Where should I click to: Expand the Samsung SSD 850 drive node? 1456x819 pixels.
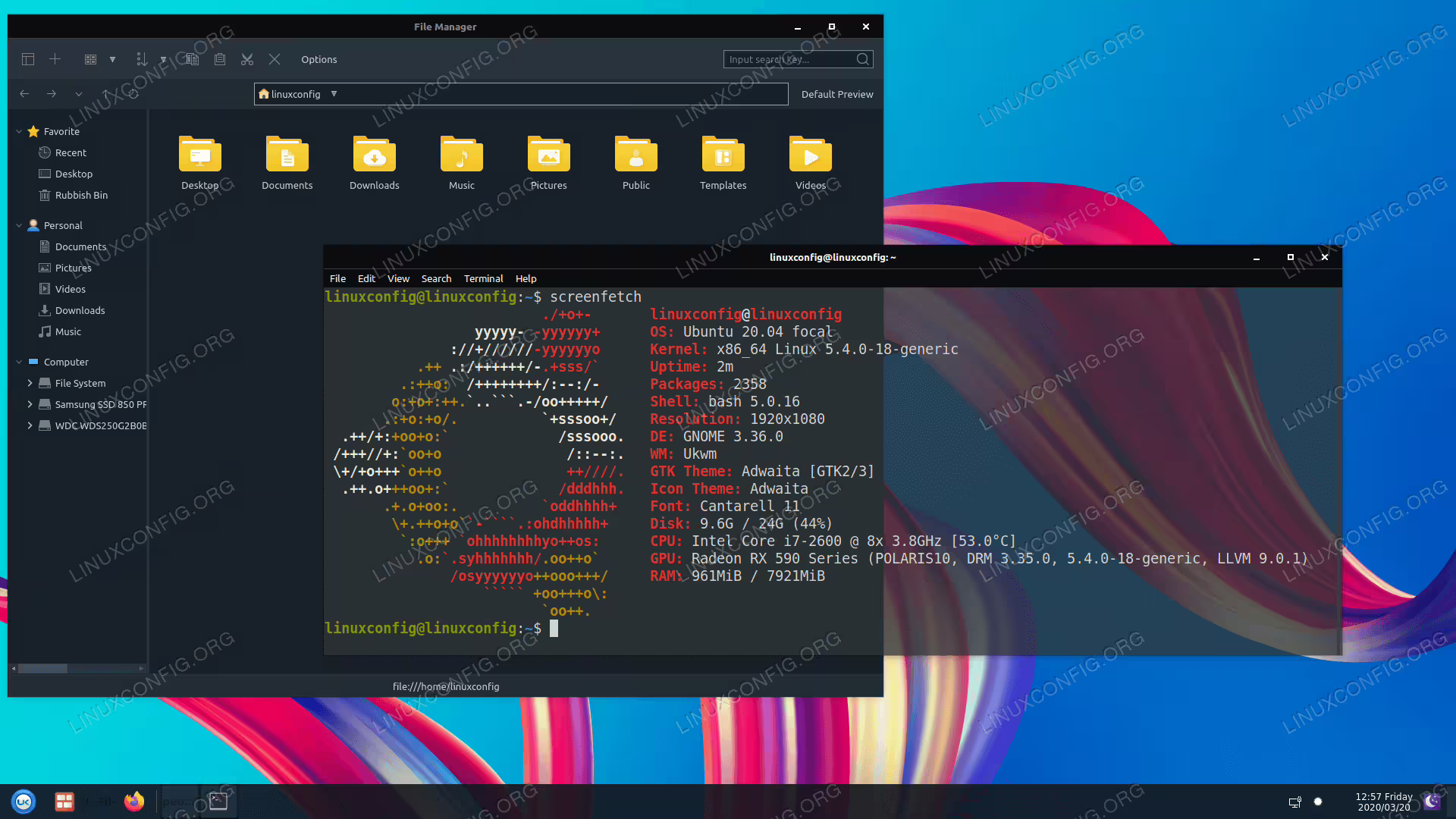30,404
